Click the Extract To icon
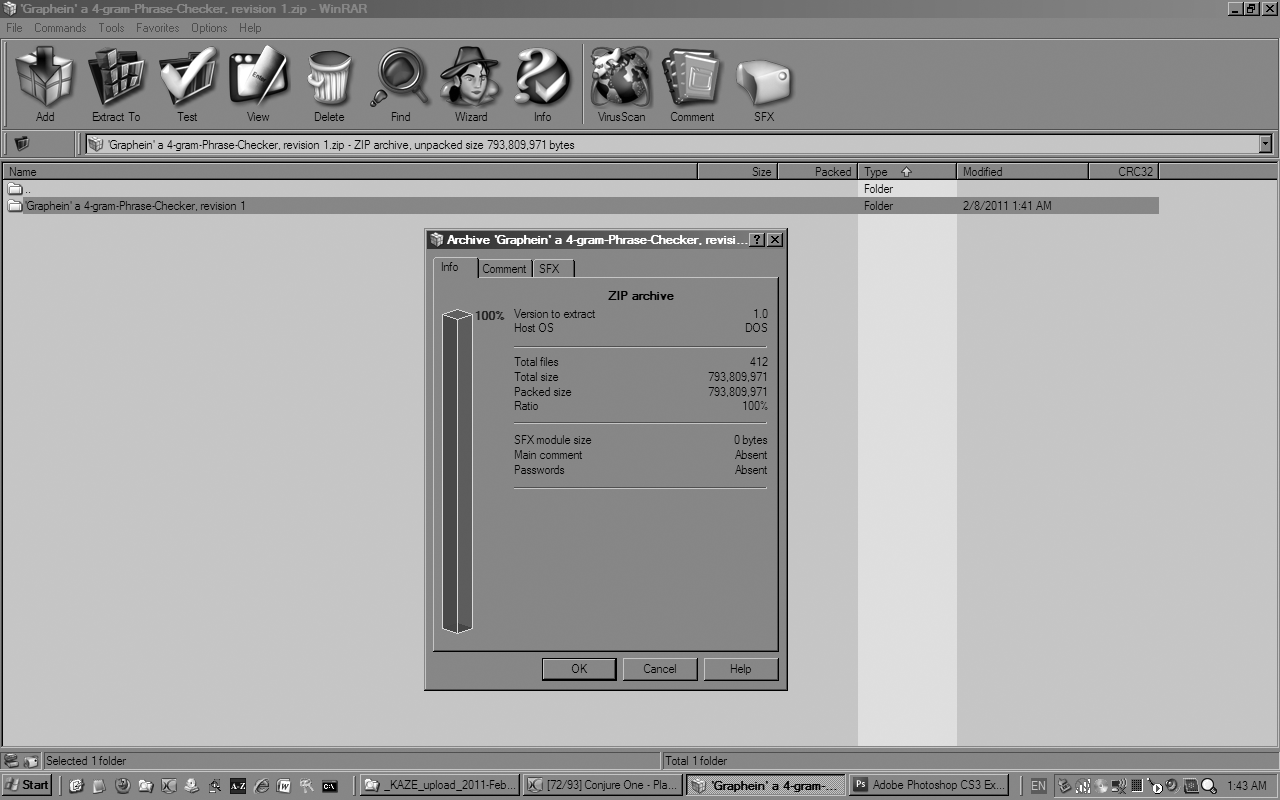The image size is (1280, 800). click(116, 85)
